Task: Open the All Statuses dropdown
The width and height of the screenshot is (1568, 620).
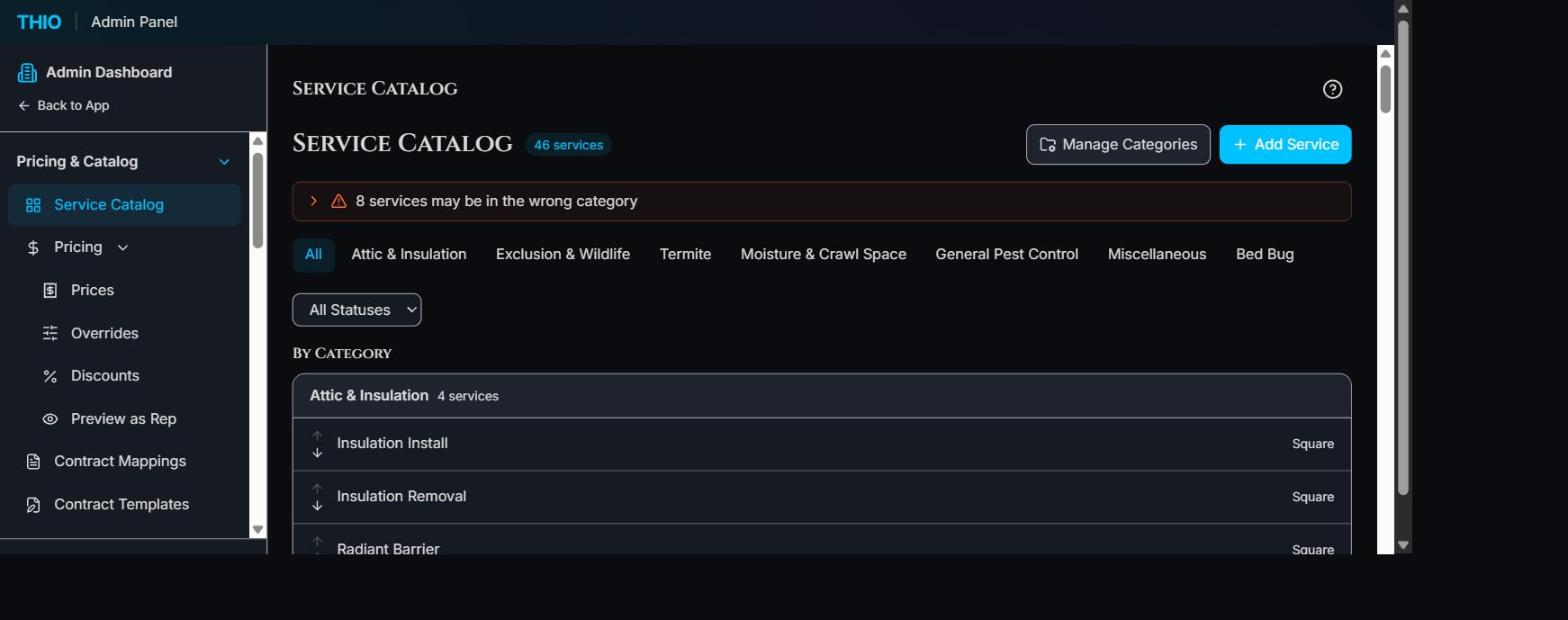Action: [x=357, y=310]
